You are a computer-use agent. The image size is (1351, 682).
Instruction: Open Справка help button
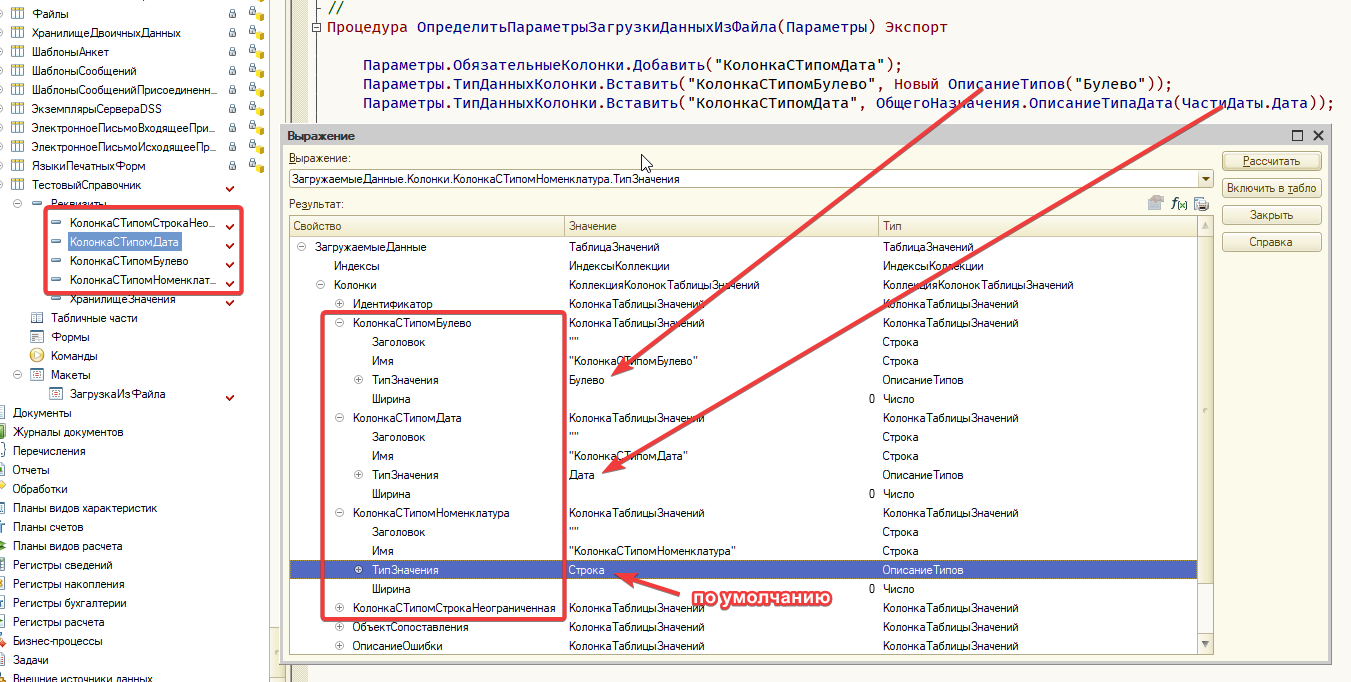coord(1271,242)
